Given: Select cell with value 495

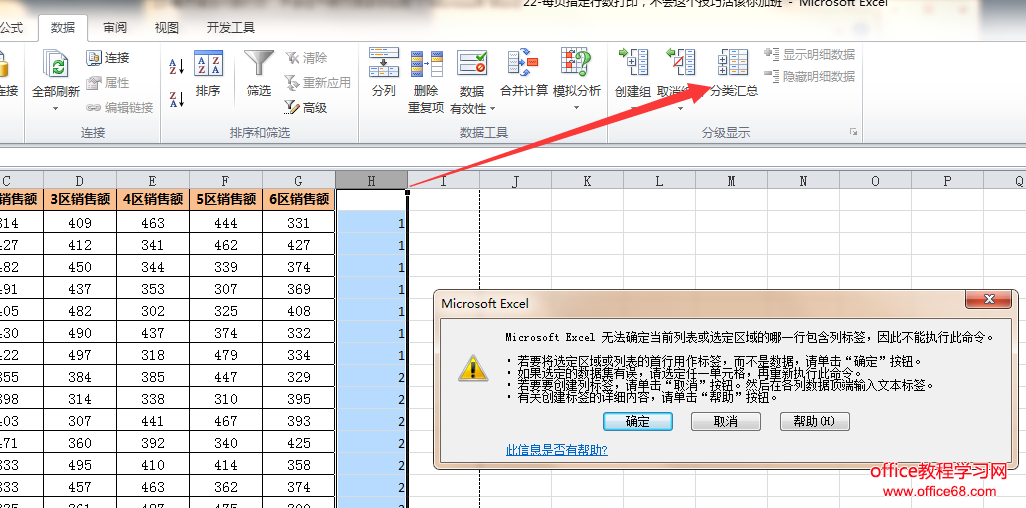Looking at the screenshot, I should (x=80, y=465).
